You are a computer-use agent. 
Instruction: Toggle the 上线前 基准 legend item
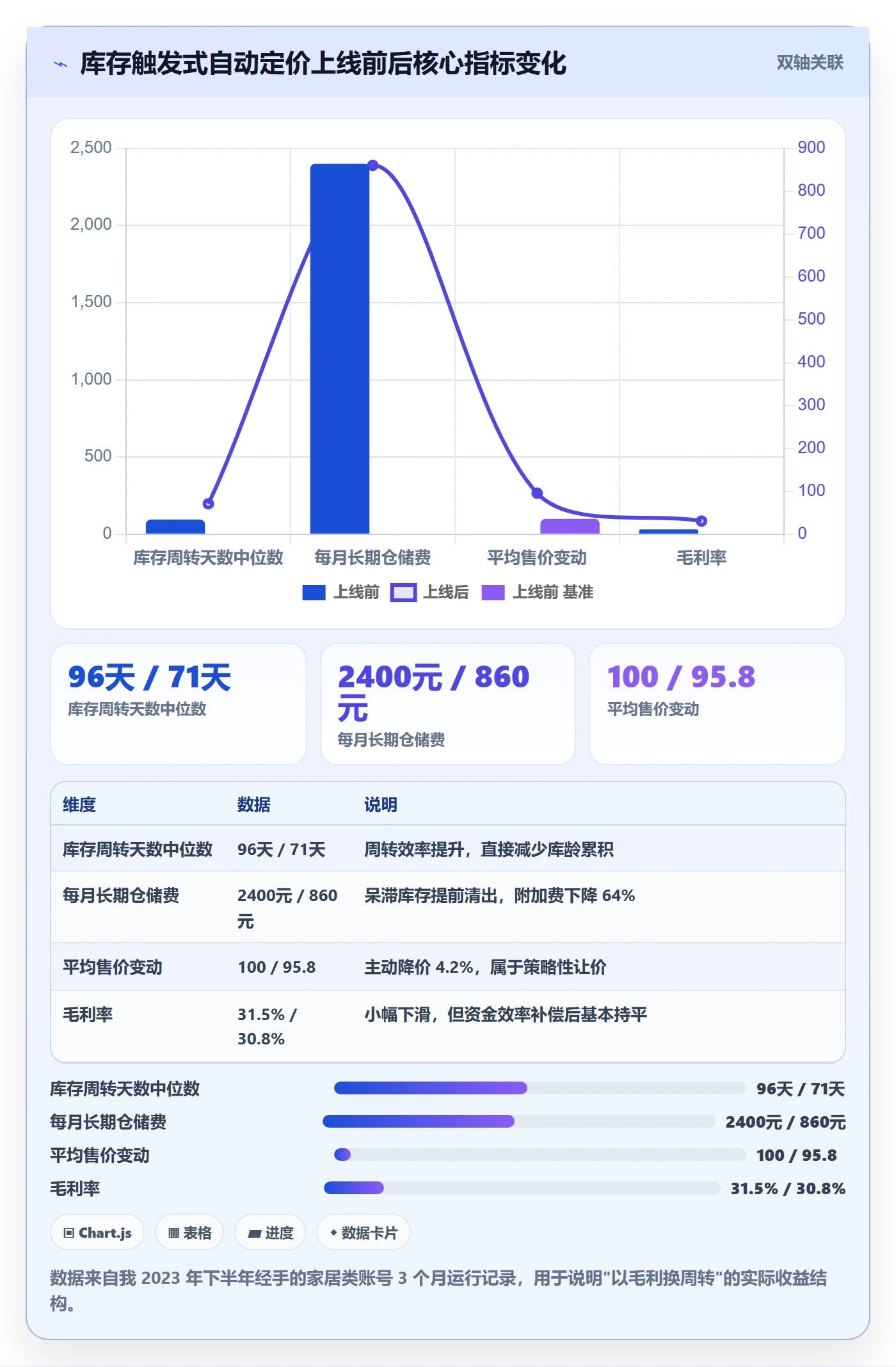pyautogui.click(x=538, y=593)
